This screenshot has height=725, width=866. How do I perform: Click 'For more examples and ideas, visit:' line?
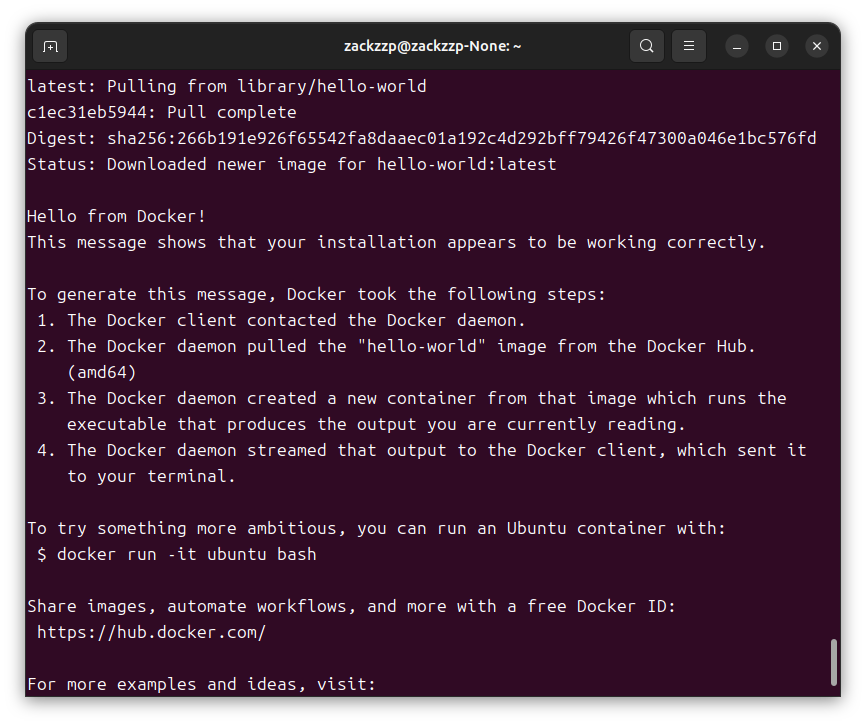pyautogui.click(x=202, y=685)
